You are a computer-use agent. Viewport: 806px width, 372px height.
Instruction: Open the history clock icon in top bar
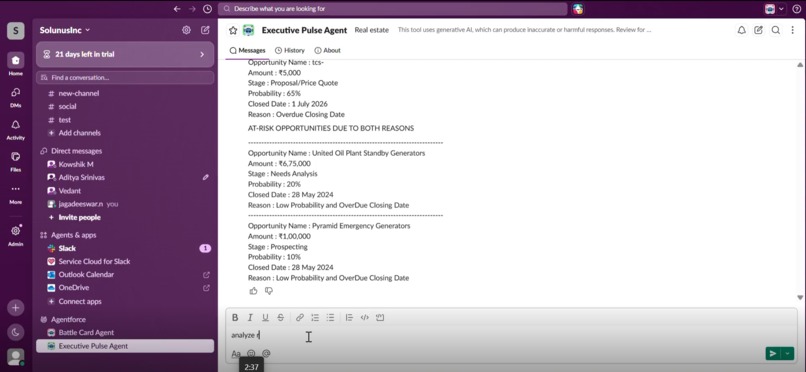click(207, 9)
